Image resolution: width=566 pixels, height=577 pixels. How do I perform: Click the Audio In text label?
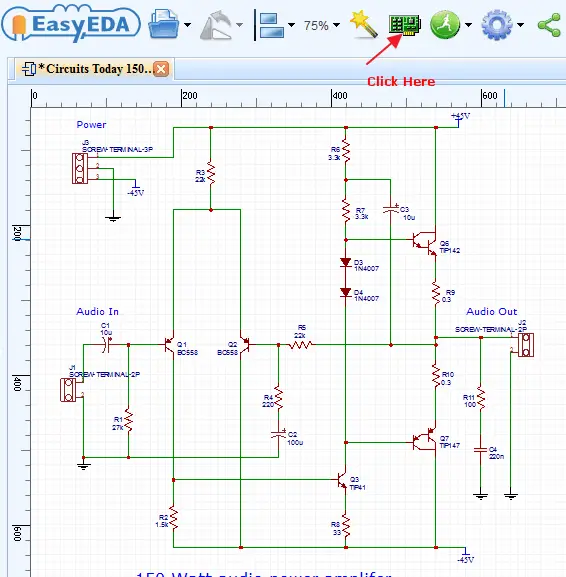click(x=98, y=312)
